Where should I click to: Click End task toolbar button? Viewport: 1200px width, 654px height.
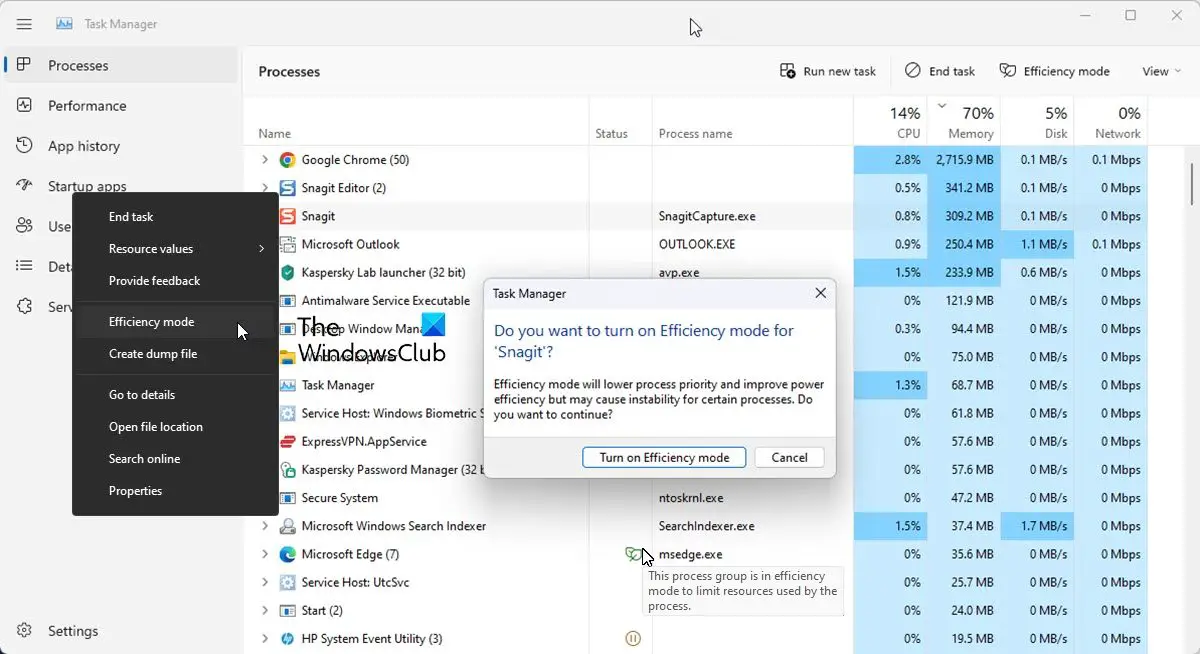pos(940,71)
